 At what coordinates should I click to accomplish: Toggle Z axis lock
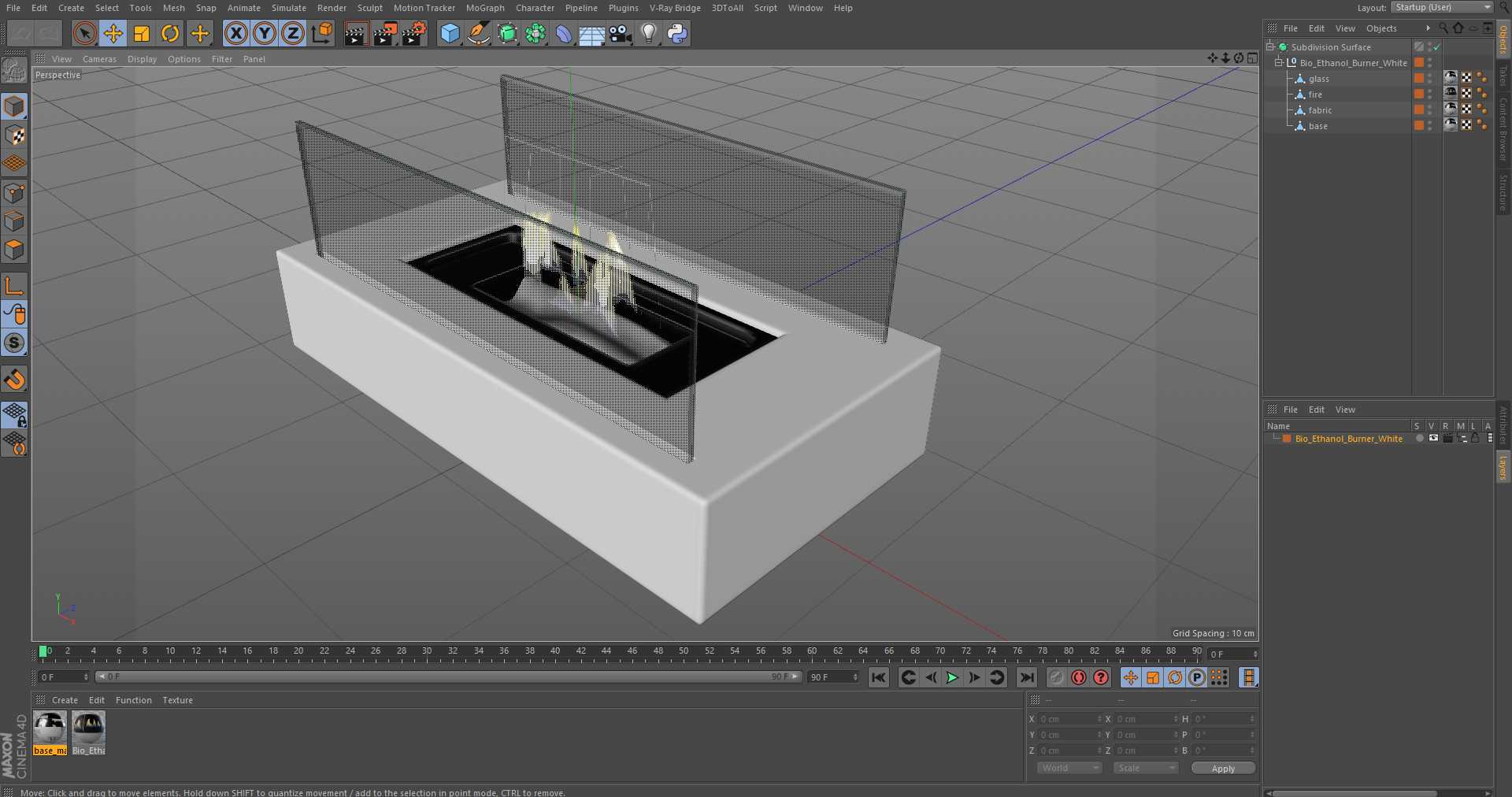click(x=293, y=33)
